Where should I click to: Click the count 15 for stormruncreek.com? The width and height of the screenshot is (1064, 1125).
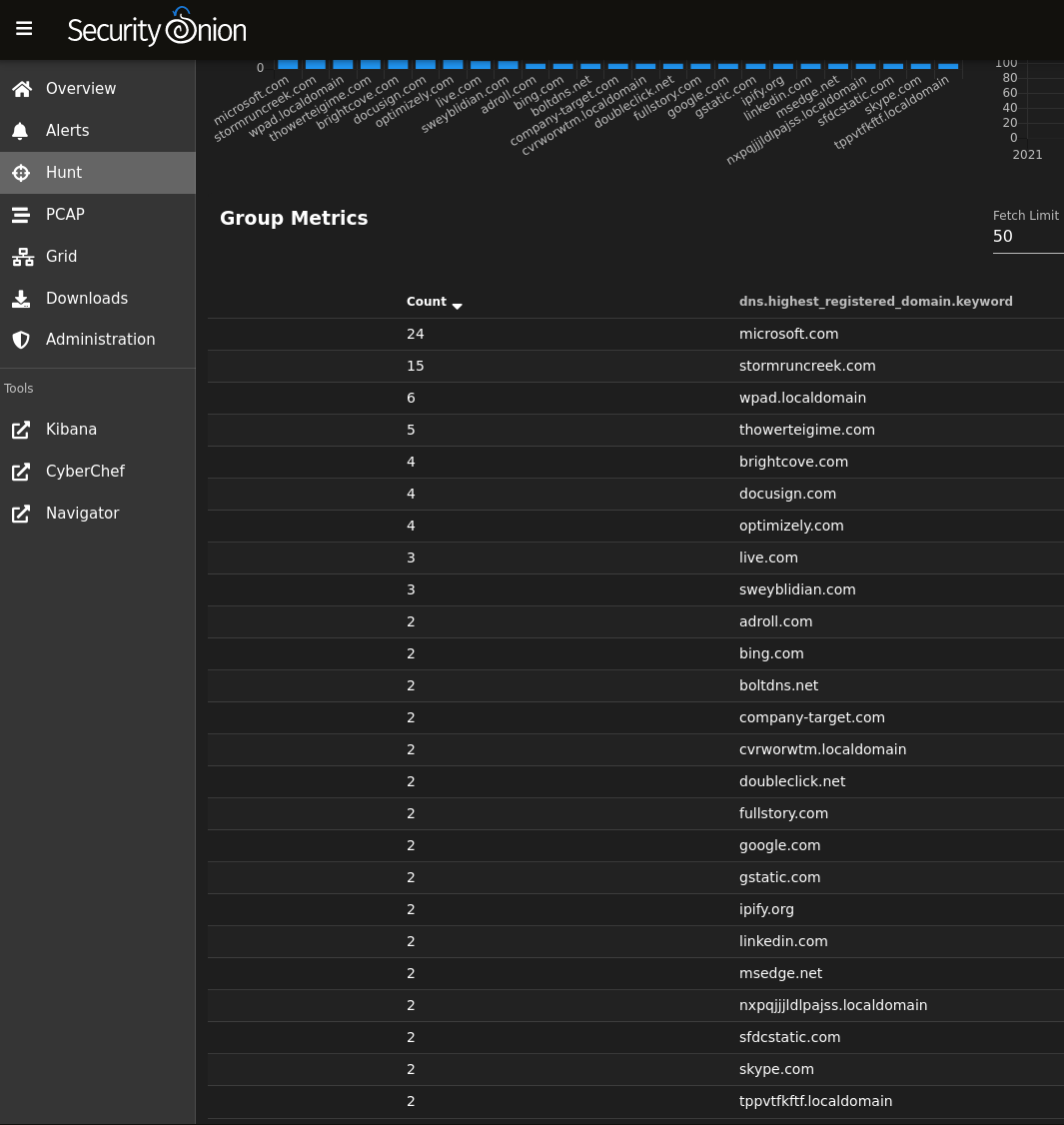pyautogui.click(x=415, y=366)
